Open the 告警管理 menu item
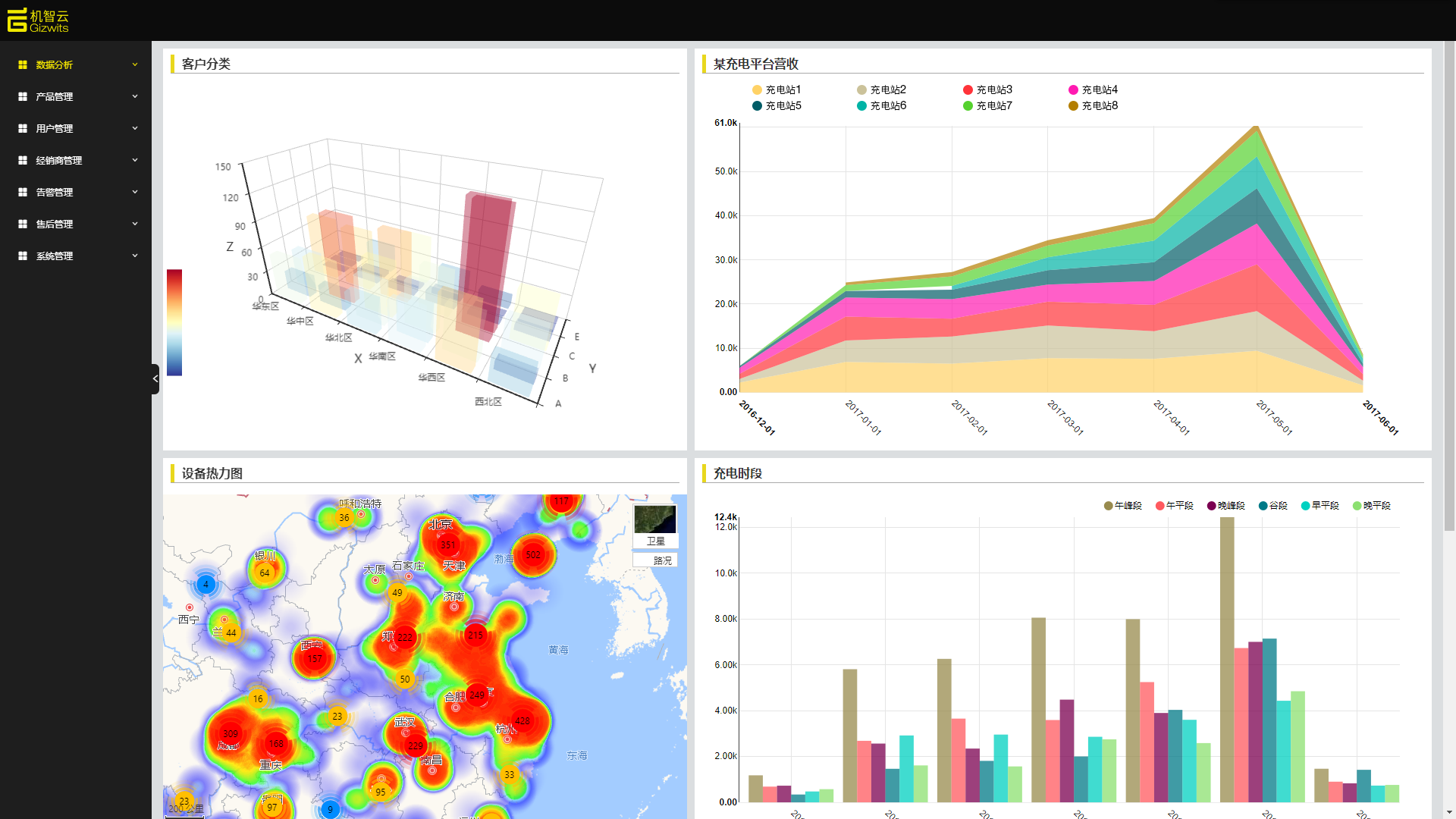Screen dimensions: 1456x819 (x=55, y=193)
